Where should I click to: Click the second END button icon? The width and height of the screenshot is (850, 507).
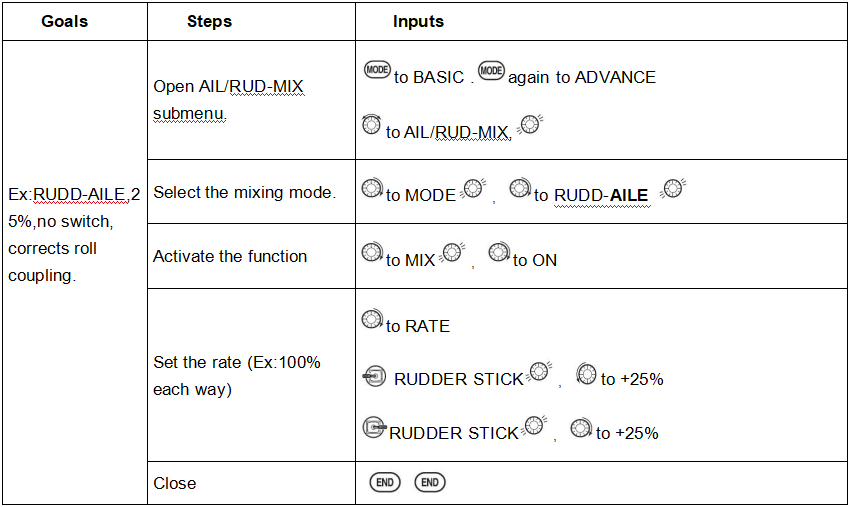click(430, 483)
